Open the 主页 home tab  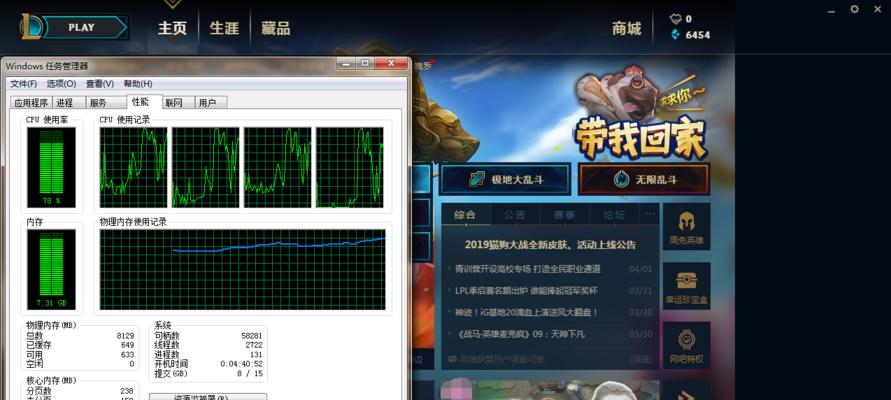[x=172, y=28]
